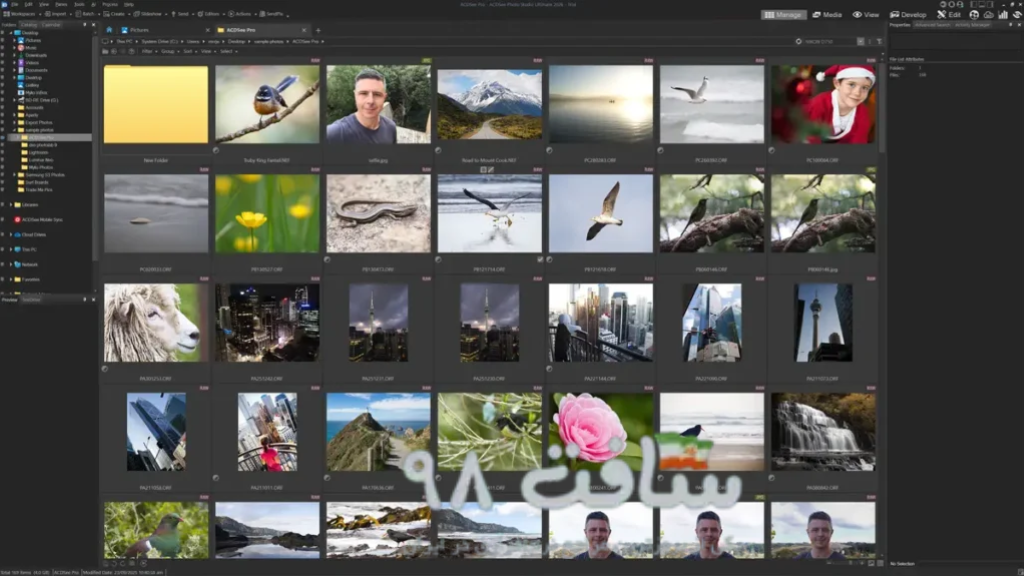Close the Folders pane
1024x576 pixels.
point(93,25)
